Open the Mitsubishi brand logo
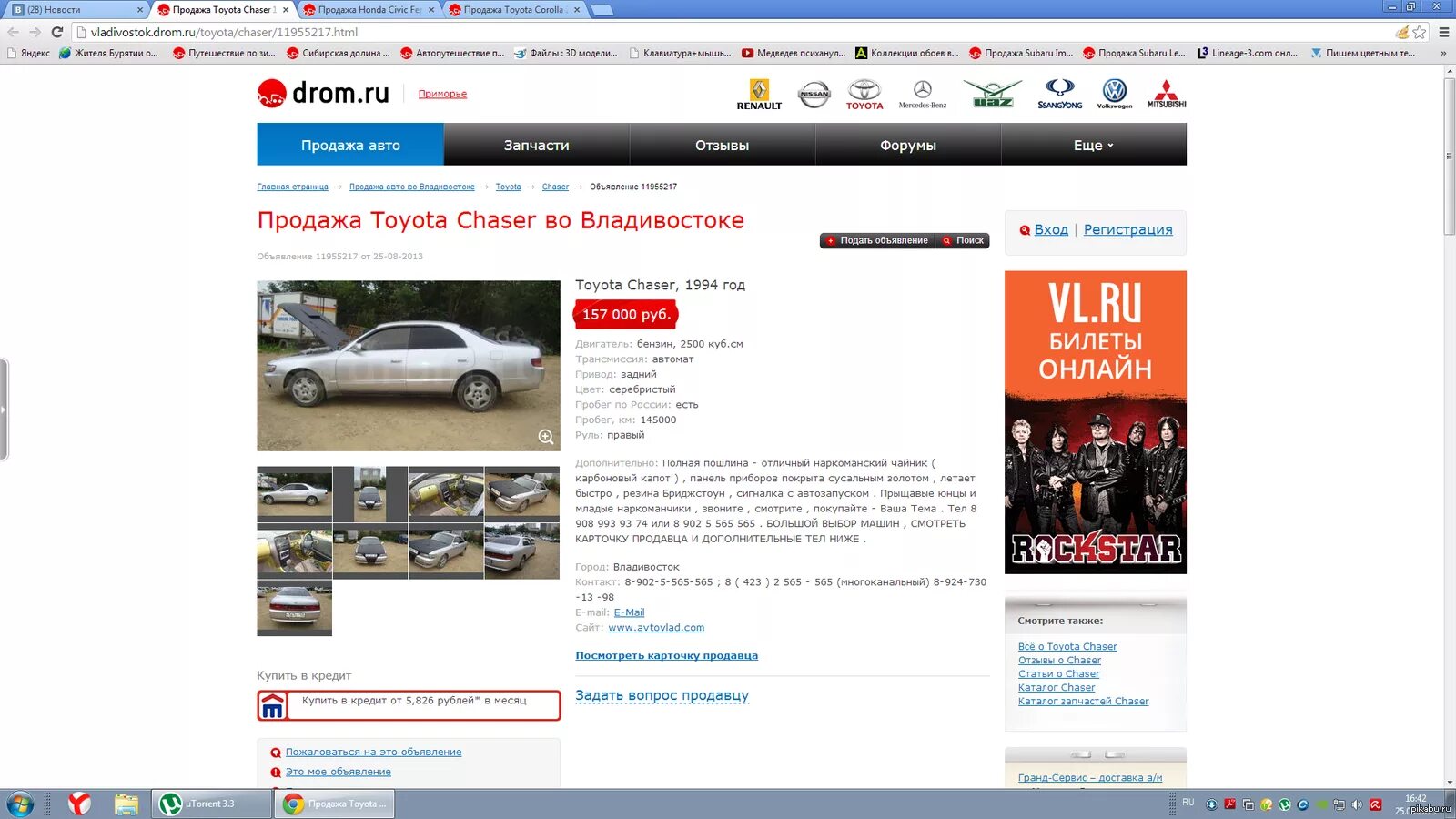The image size is (1456, 819). point(1167,95)
